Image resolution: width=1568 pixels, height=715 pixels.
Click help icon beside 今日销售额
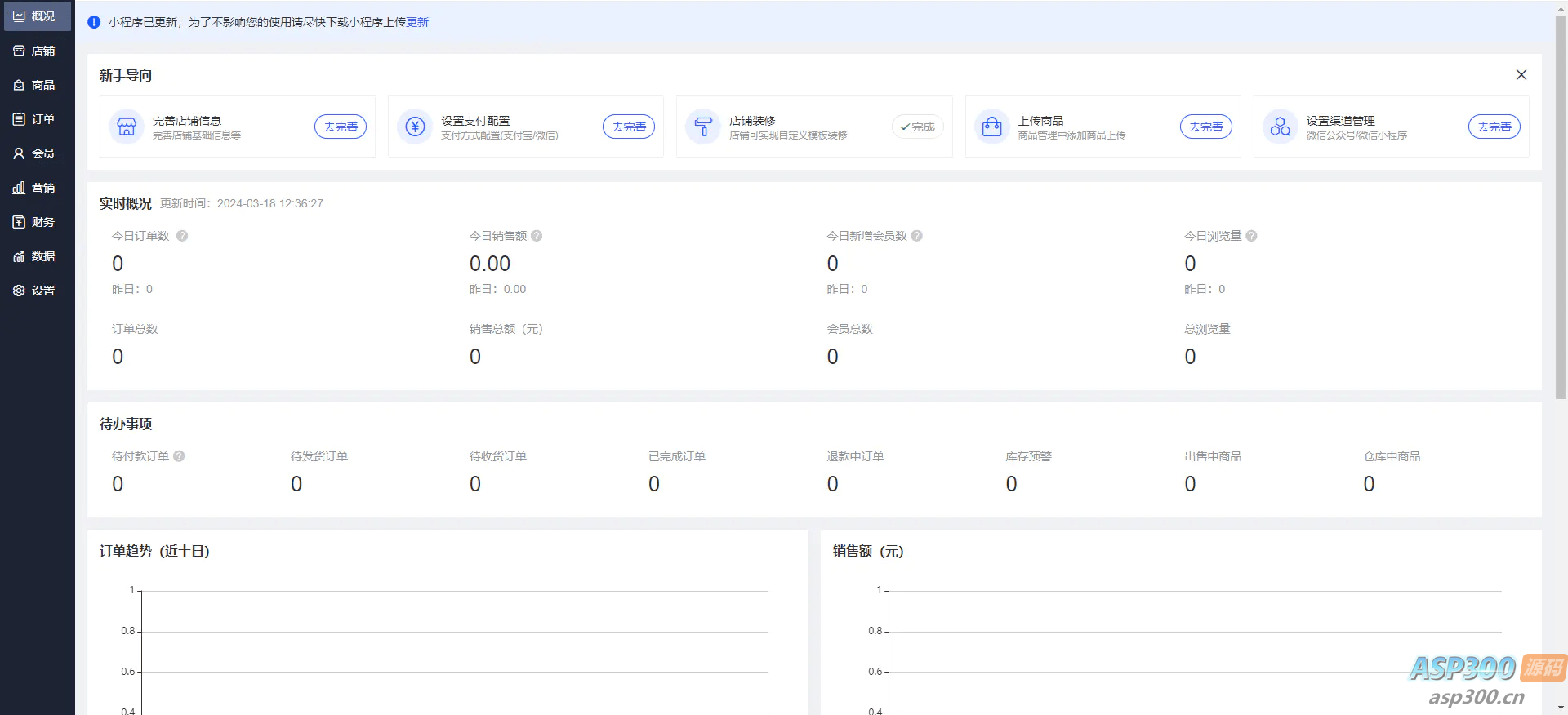(x=537, y=236)
